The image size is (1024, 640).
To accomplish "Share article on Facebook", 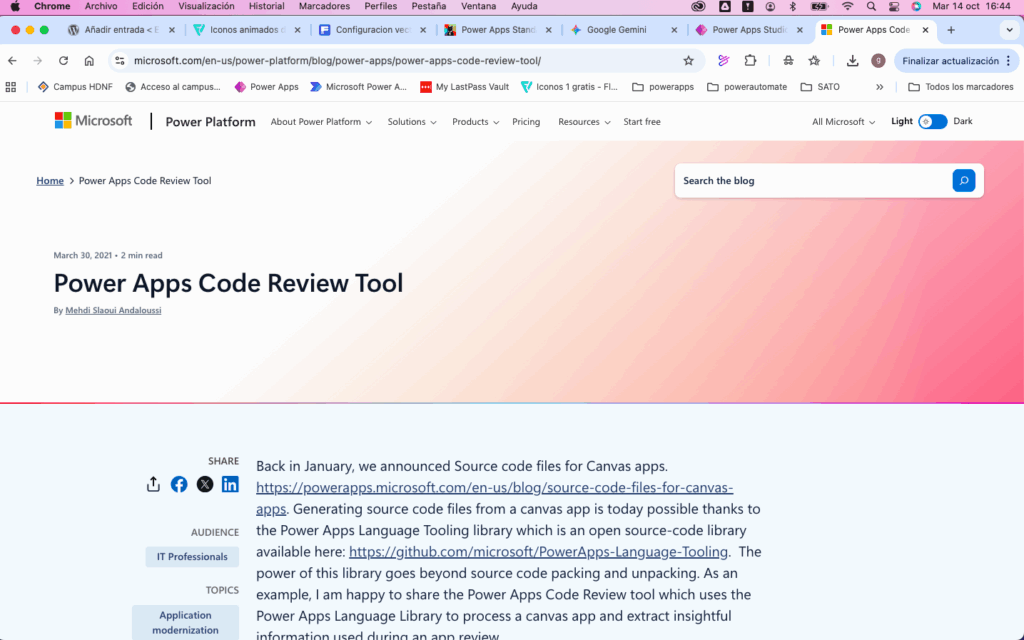I will (x=179, y=484).
